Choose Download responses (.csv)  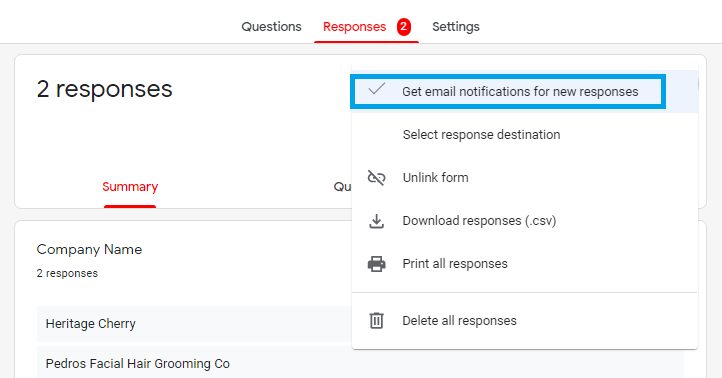[x=524, y=221]
